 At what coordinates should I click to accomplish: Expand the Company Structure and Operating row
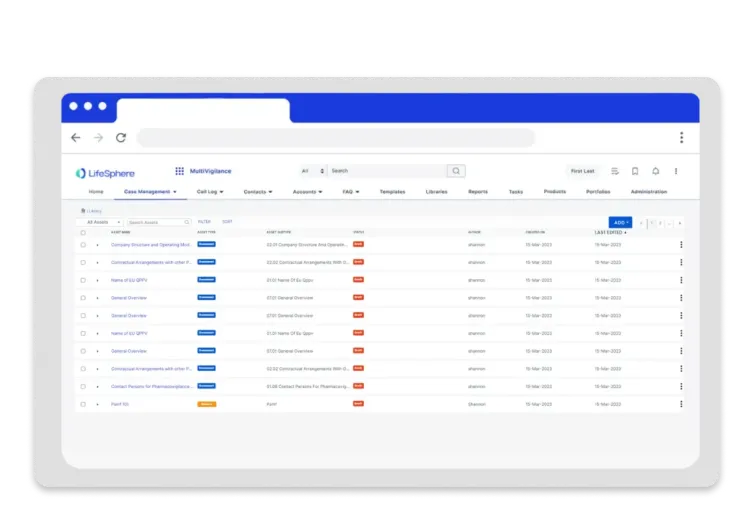98,245
